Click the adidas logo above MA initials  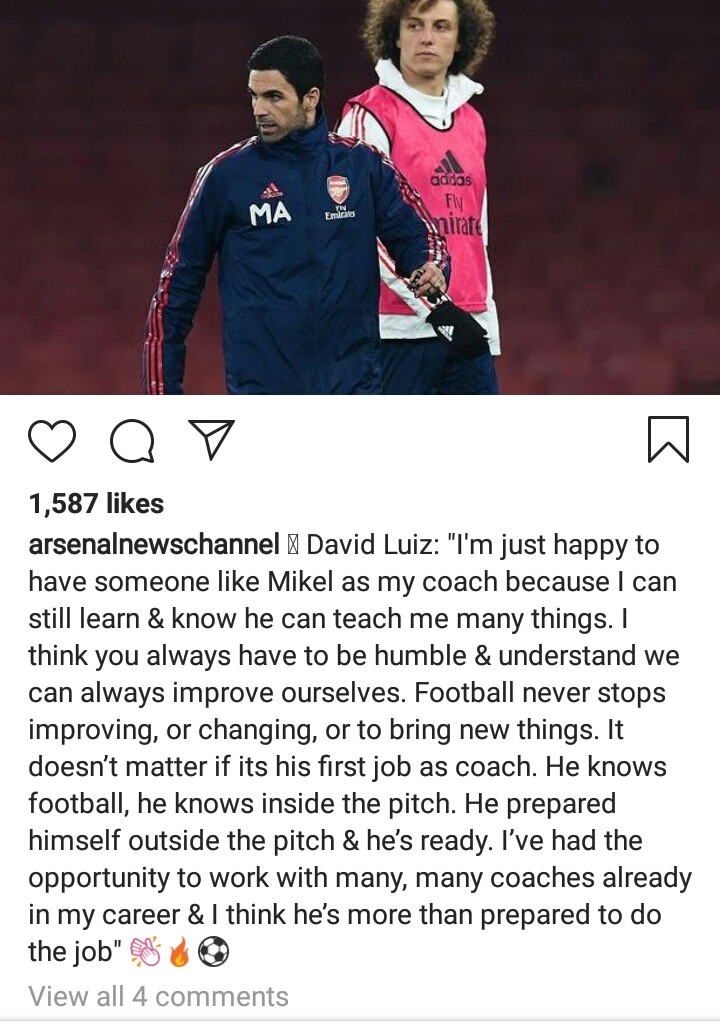point(271,190)
